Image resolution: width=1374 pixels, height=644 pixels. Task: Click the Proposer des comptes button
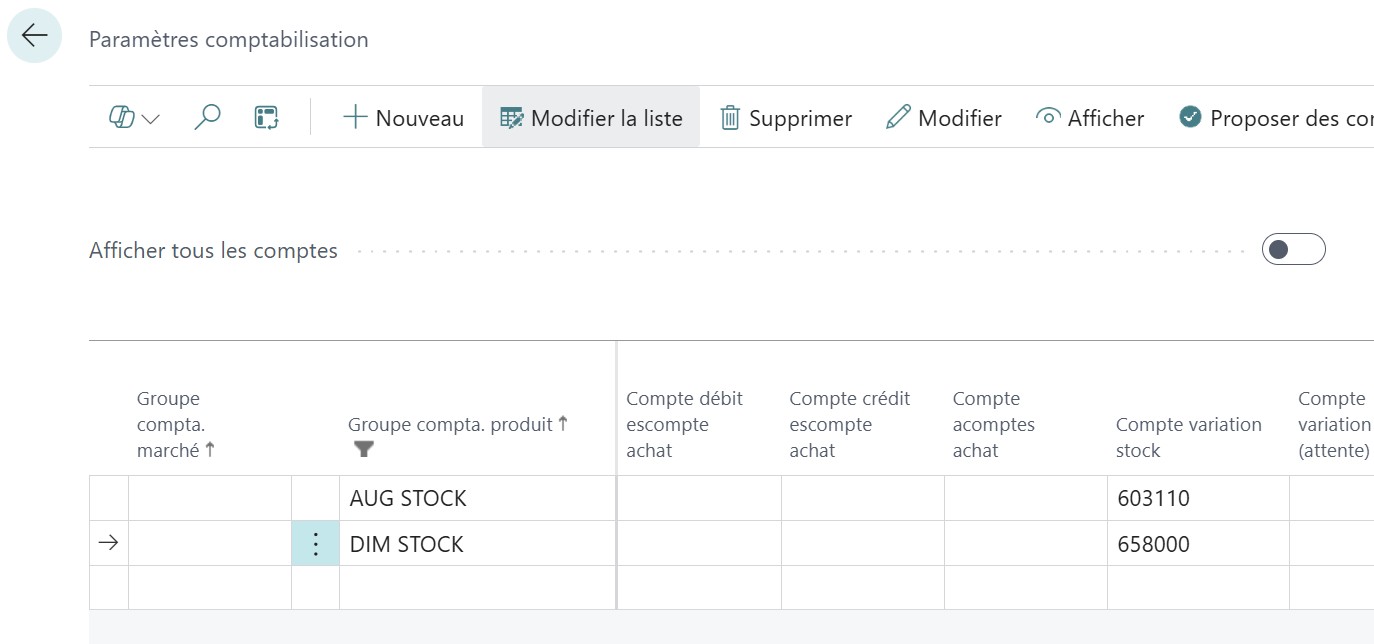pyautogui.click(x=1280, y=117)
